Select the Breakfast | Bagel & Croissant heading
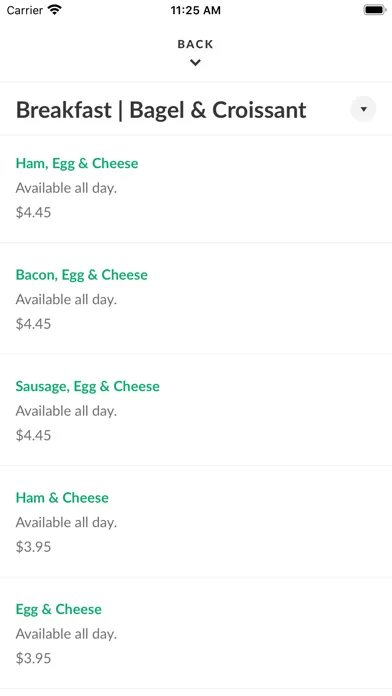The image size is (392, 696). 161,110
